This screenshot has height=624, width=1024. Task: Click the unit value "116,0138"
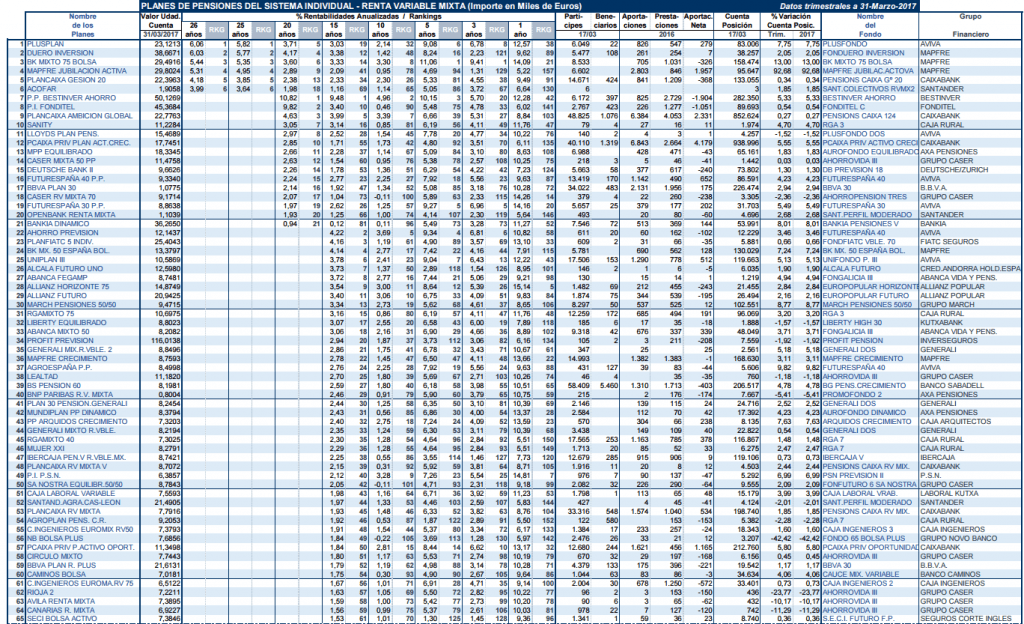pyautogui.click(x=165, y=340)
